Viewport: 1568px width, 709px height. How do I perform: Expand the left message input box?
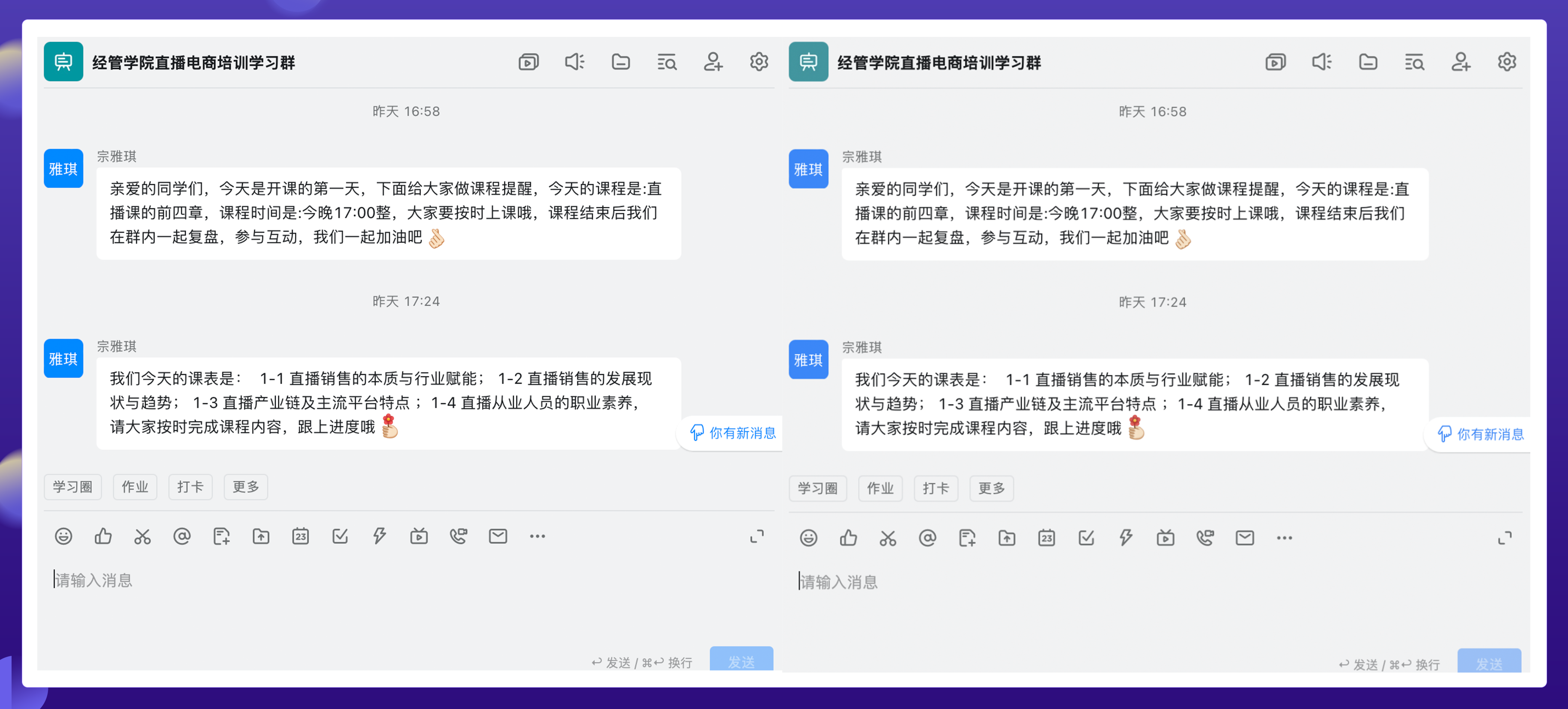pyautogui.click(x=757, y=537)
